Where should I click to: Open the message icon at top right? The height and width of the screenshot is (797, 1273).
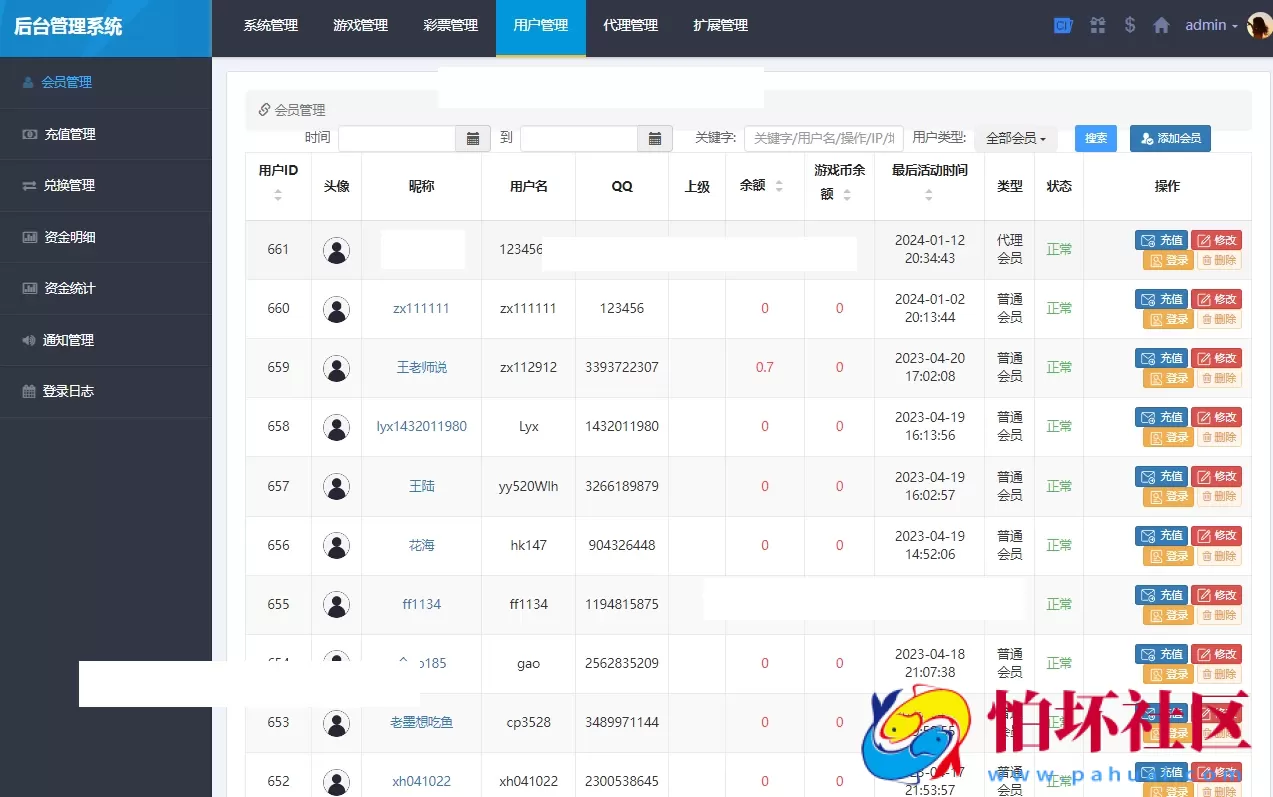1062,24
